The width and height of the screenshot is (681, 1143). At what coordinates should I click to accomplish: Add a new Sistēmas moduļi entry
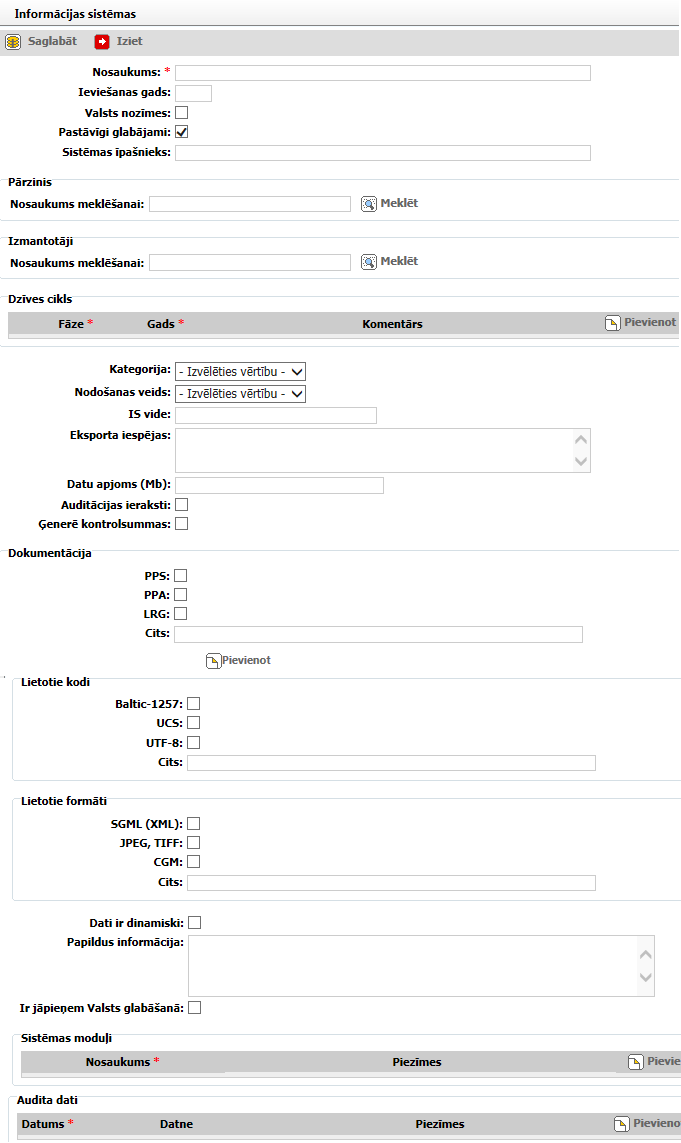pos(635,1062)
